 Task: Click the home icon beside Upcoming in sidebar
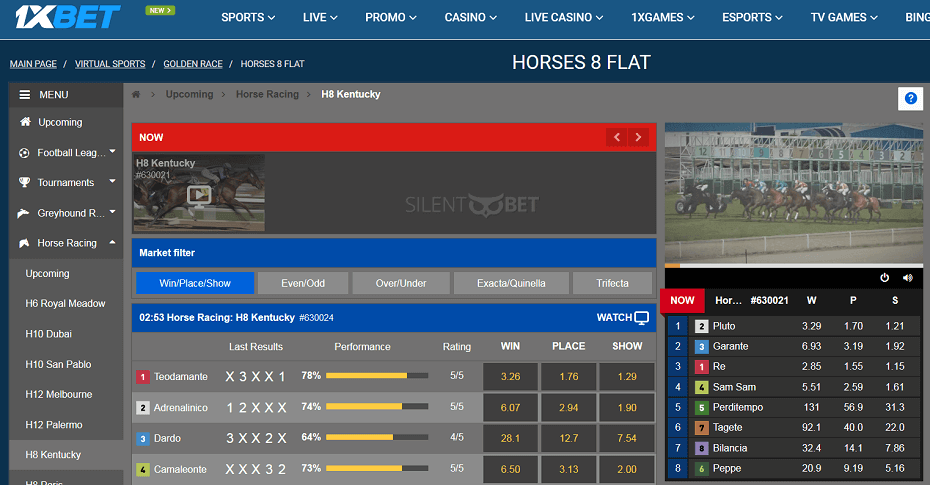click(26, 122)
